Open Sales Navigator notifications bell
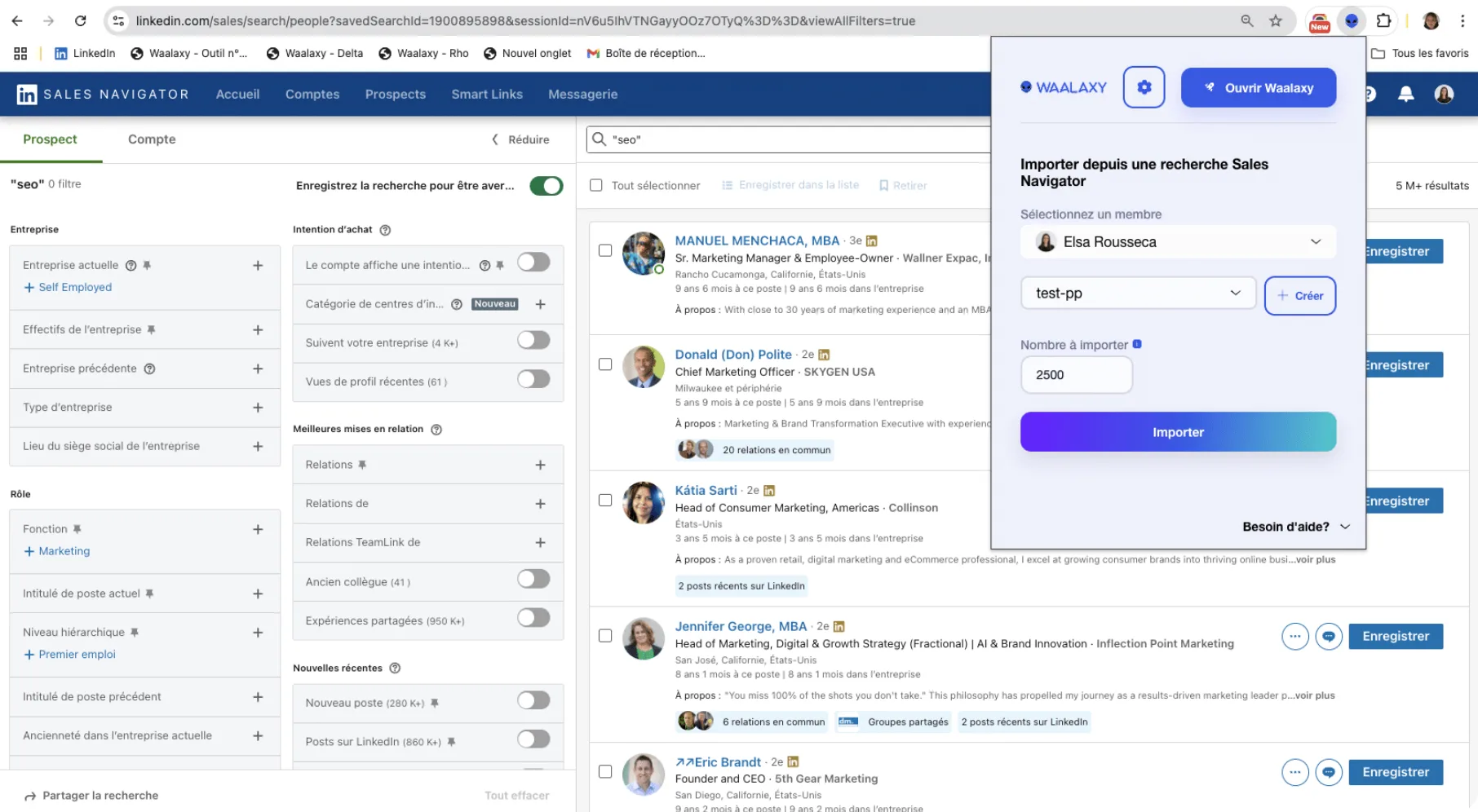Image resolution: width=1478 pixels, height=812 pixels. click(1405, 95)
